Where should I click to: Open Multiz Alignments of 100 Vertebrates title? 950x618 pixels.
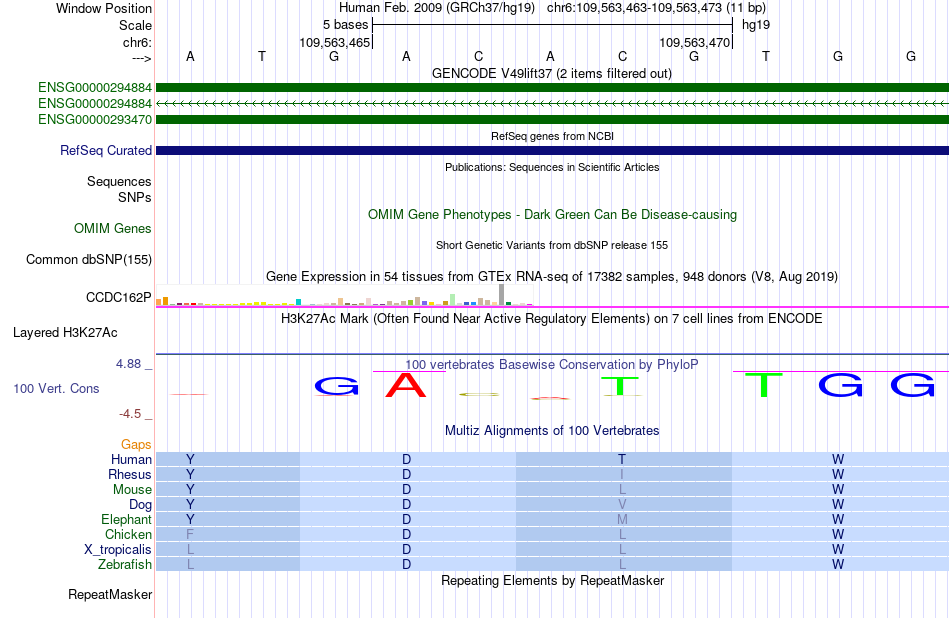click(x=552, y=431)
